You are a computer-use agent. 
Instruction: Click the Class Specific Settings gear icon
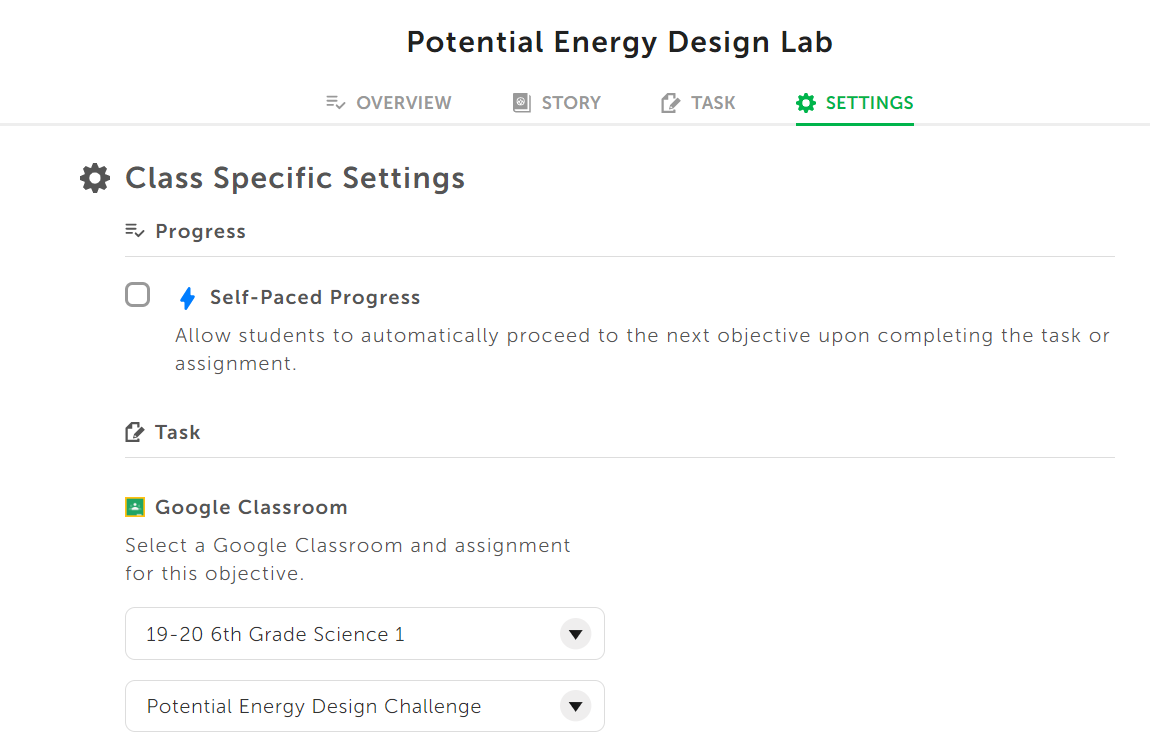point(95,178)
